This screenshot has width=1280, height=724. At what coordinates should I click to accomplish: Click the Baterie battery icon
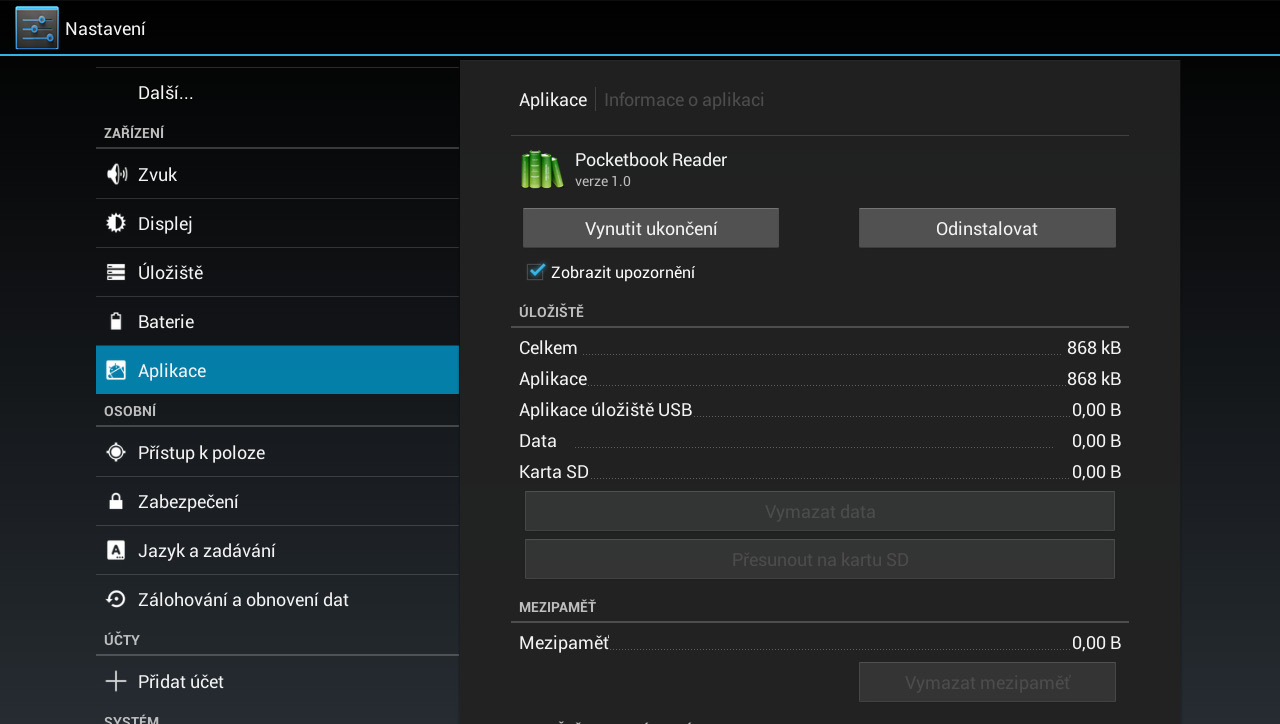[x=116, y=321]
